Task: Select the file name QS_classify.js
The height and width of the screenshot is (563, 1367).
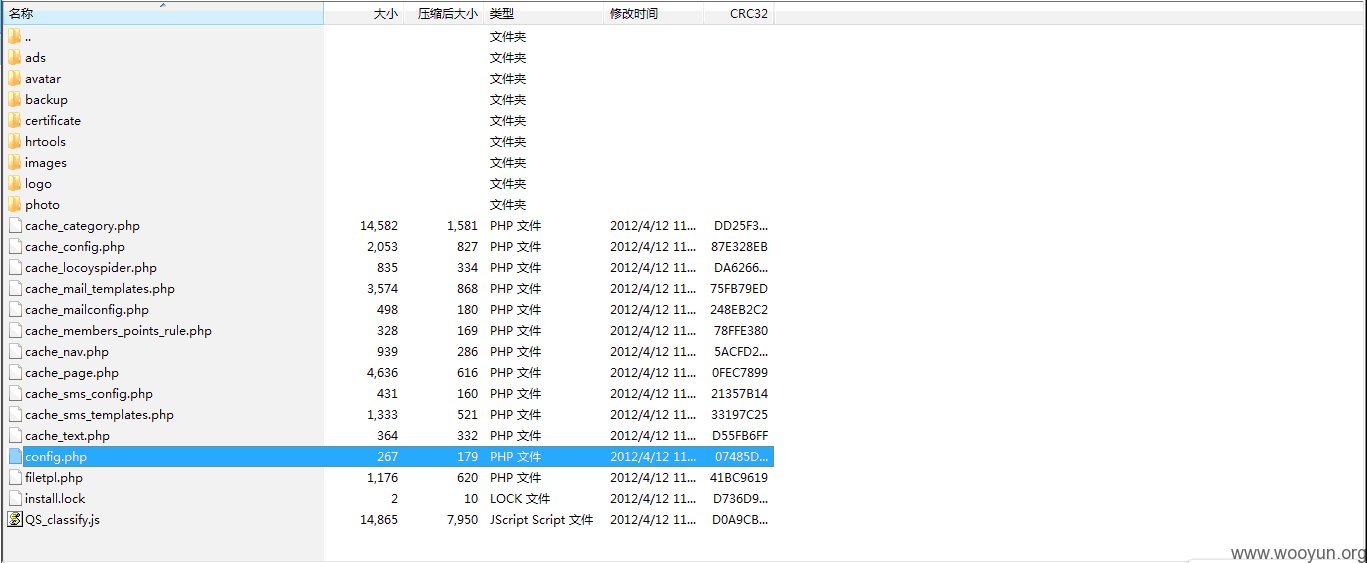Action: tap(62, 520)
